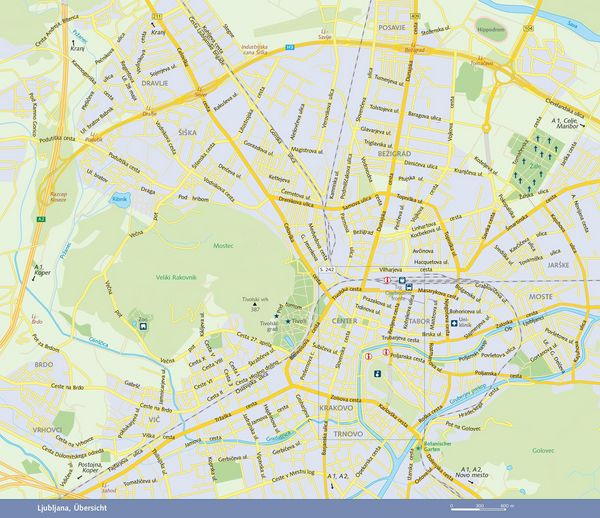Select the Tivolski vrh peak triangle marker
This screenshot has width=600, height=518.
(255, 304)
